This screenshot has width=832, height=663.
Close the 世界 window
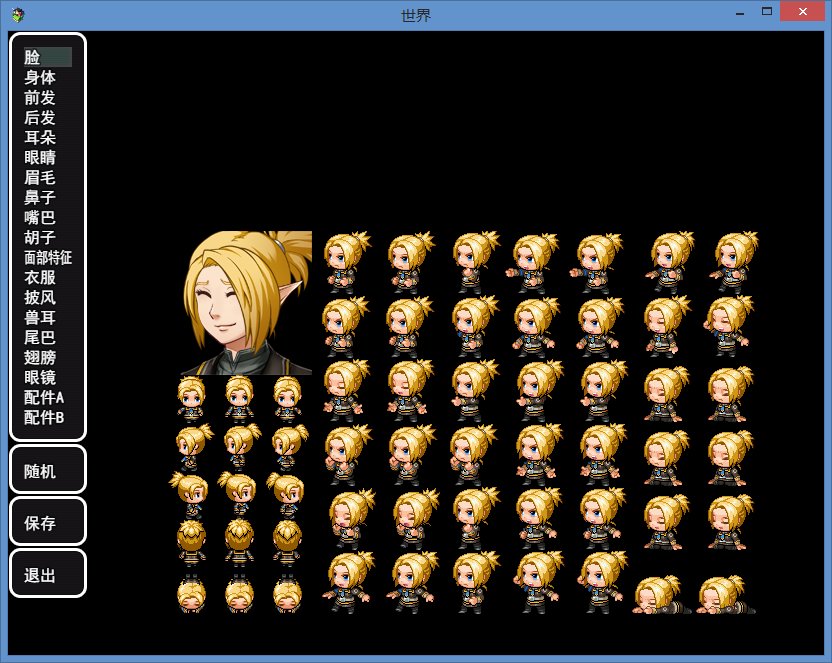tap(802, 12)
